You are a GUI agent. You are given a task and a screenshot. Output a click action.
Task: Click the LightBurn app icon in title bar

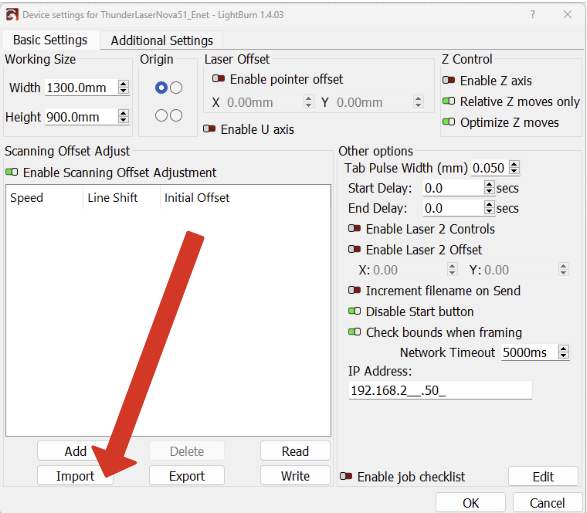coord(12,15)
